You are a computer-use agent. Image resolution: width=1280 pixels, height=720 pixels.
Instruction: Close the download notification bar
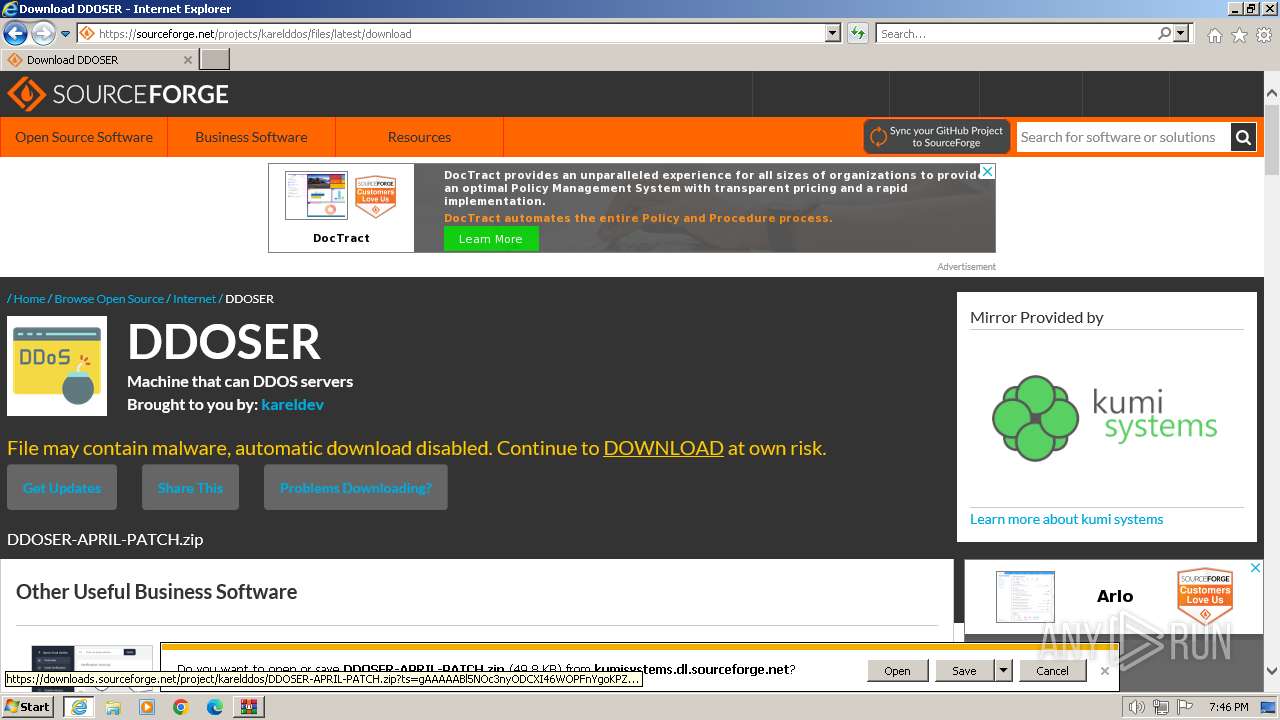[x=1105, y=671]
